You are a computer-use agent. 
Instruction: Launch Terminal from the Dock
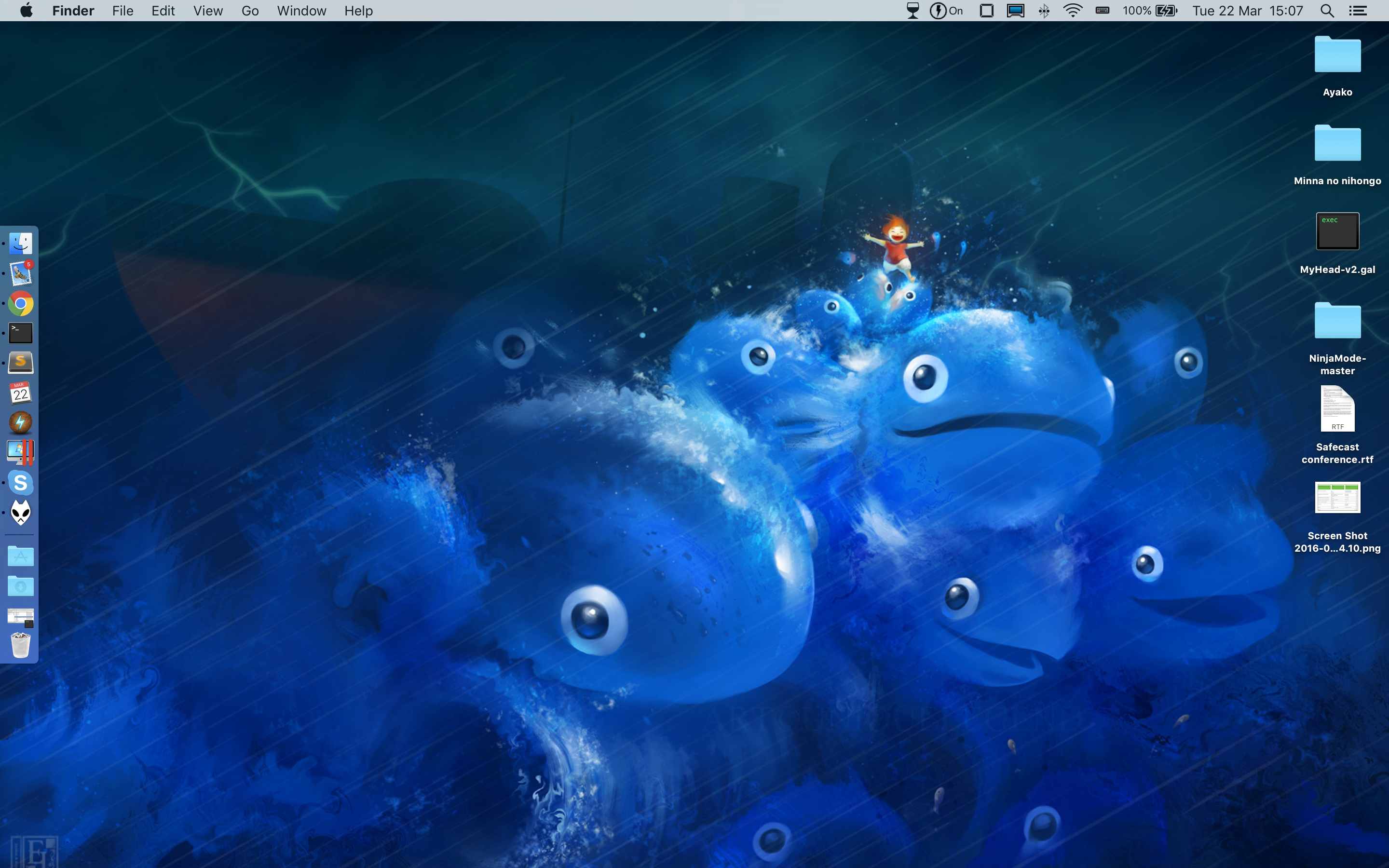21,333
